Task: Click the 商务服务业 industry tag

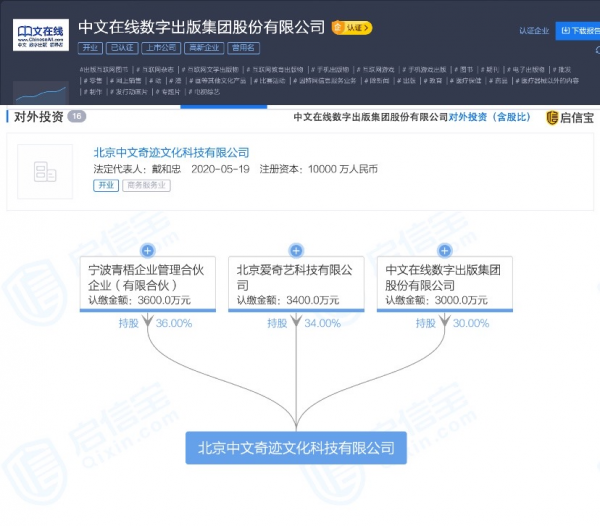Action: pos(146,185)
